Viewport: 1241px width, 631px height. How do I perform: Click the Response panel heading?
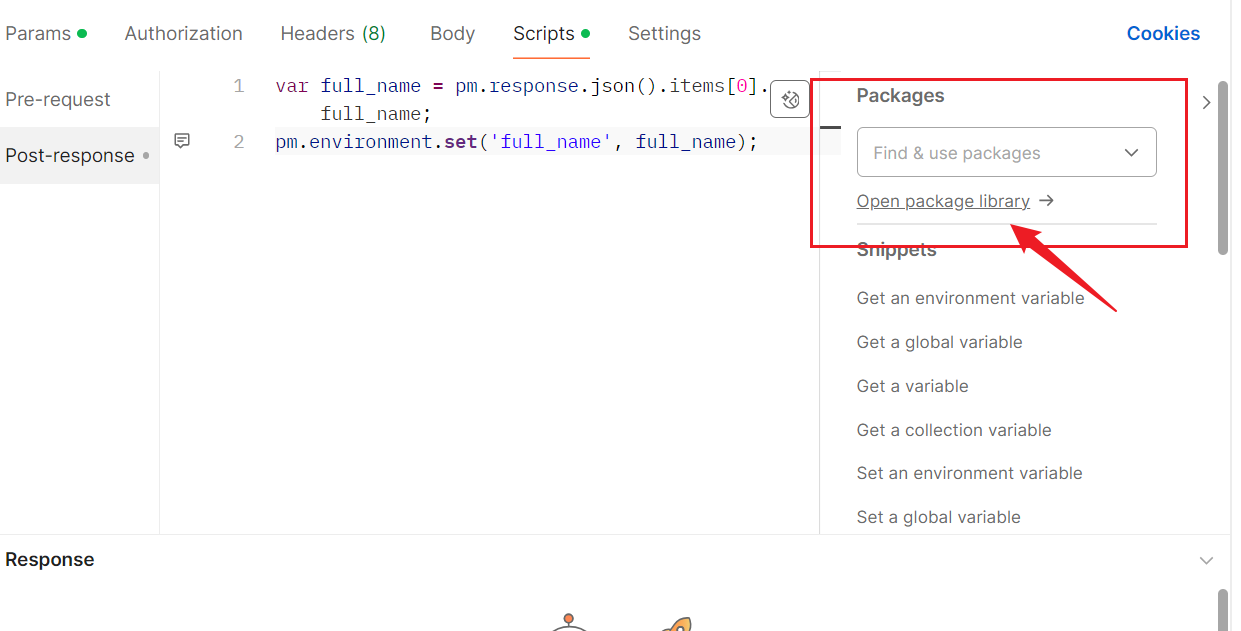coord(50,560)
